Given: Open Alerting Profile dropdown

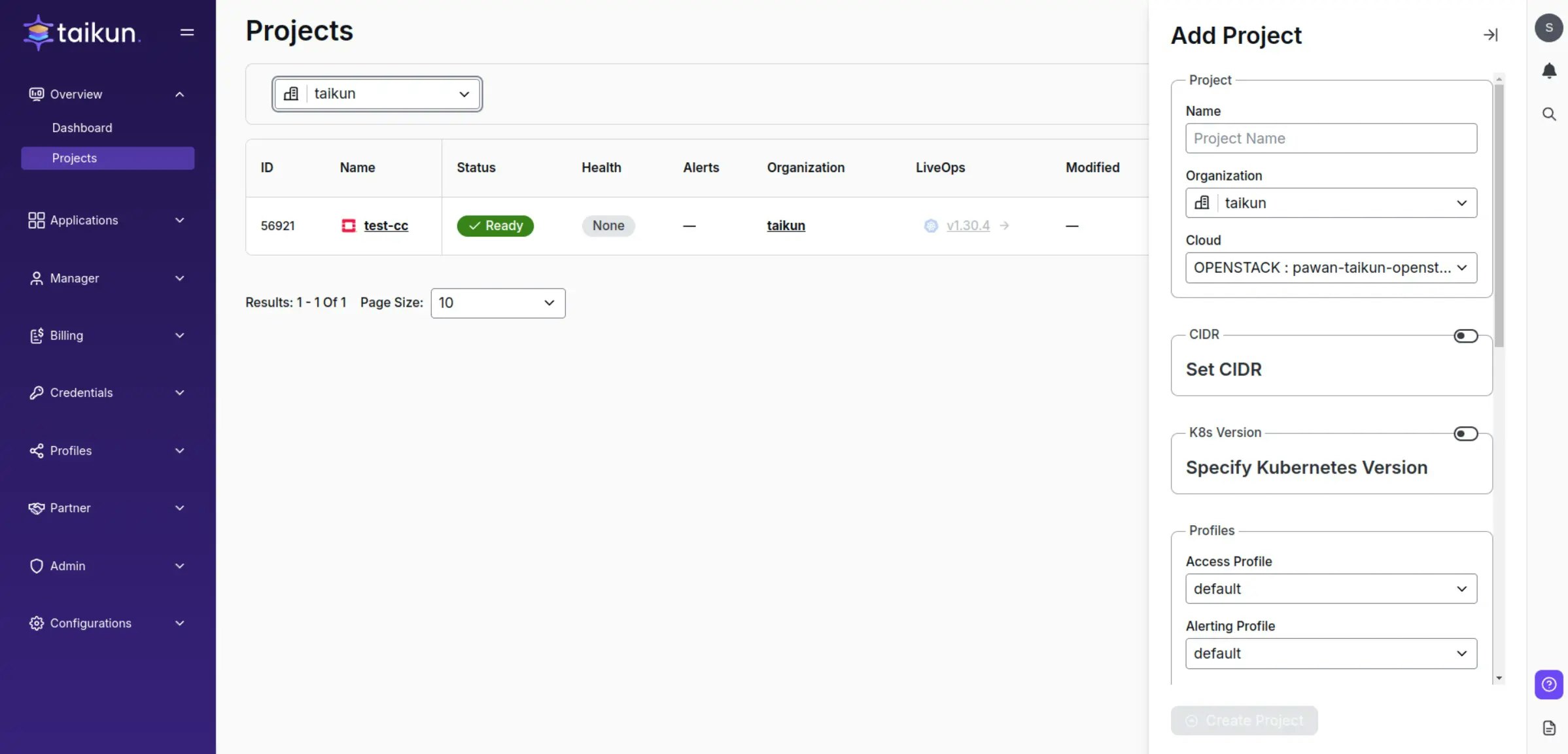Looking at the screenshot, I should click(1331, 653).
